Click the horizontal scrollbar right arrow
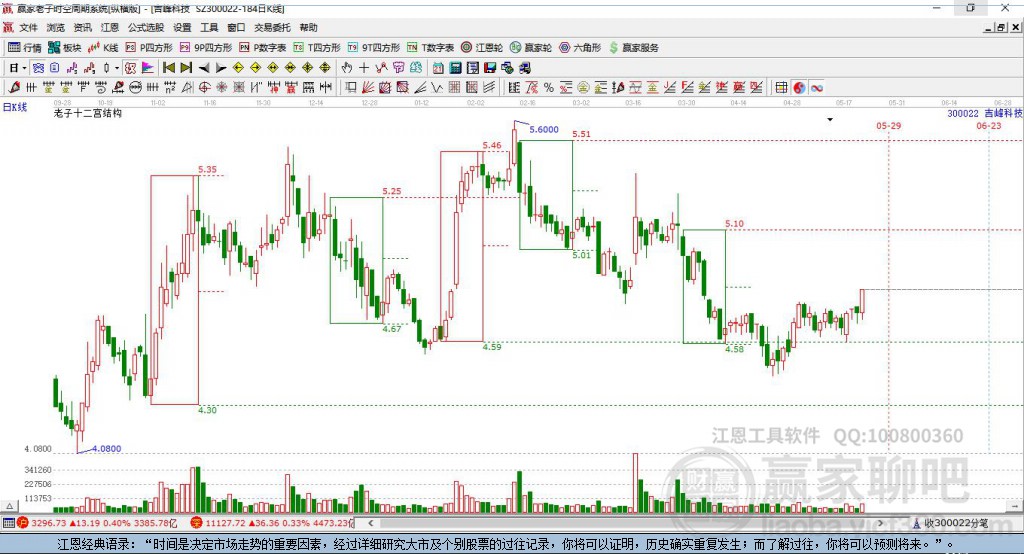The height and width of the screenshot is (554, 1024). click(880, 523)
